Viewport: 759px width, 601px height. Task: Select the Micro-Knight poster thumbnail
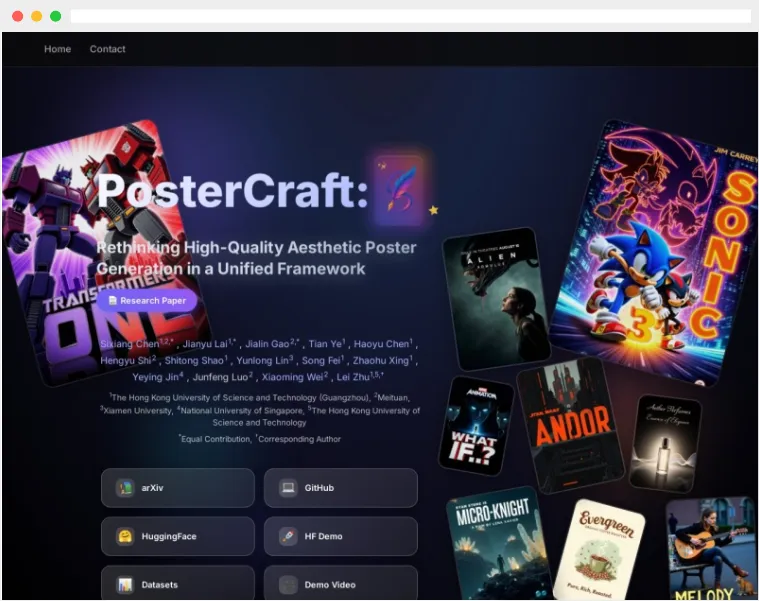pos(499,543)
